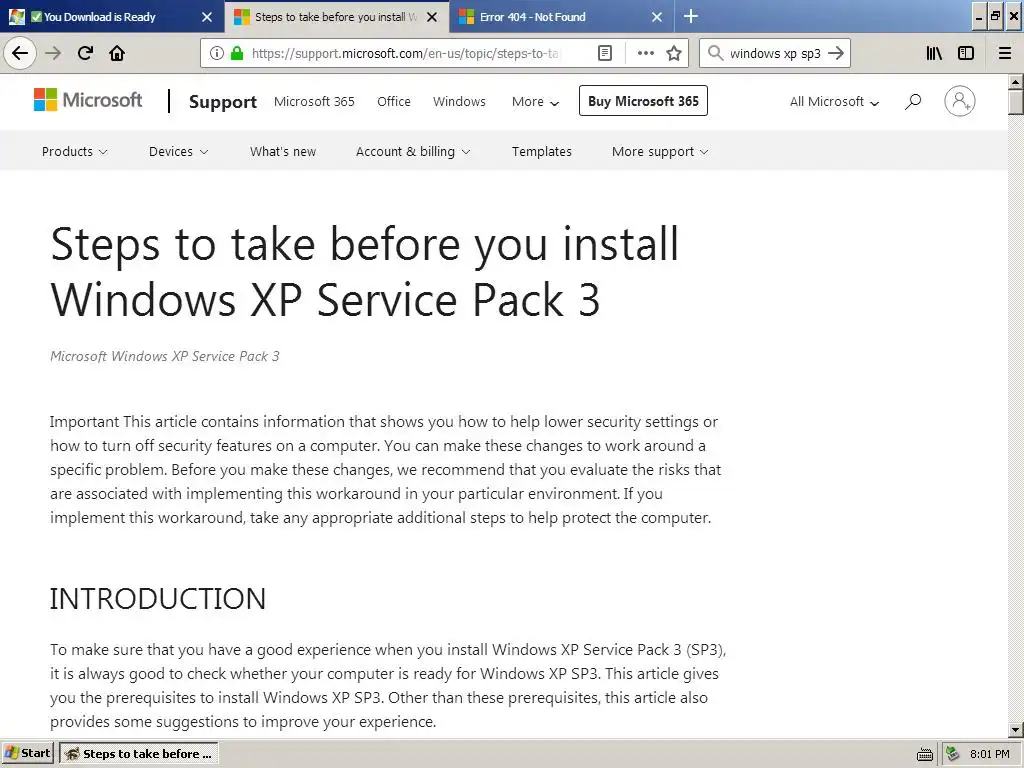1024x768 pixels.
Task: Open a new tab with plus button
Action: 691,16
